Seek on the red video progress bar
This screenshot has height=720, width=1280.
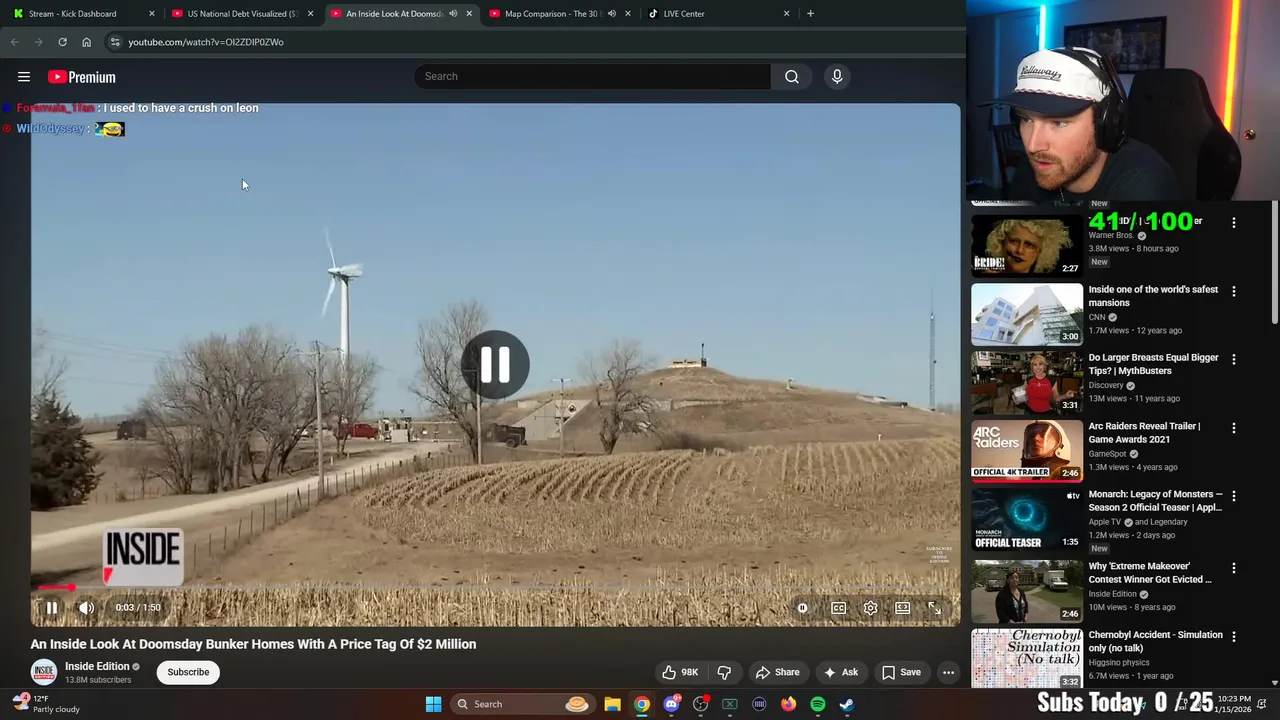[495, 587]
